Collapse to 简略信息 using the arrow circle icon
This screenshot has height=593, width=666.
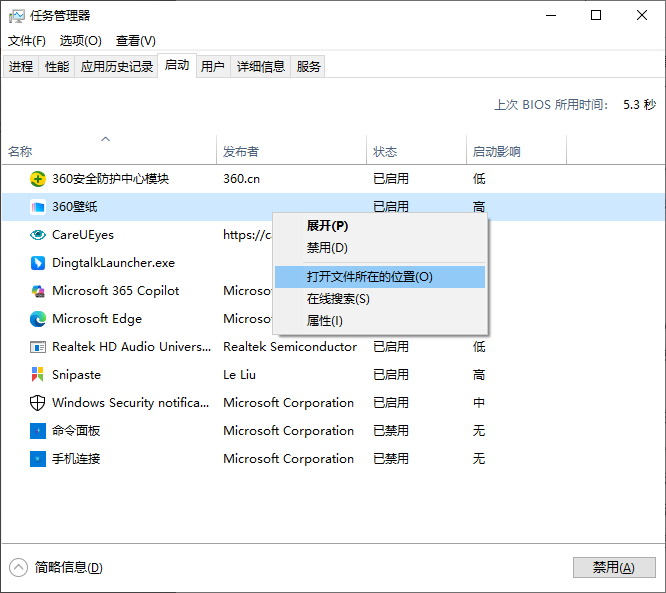point(18,568)
